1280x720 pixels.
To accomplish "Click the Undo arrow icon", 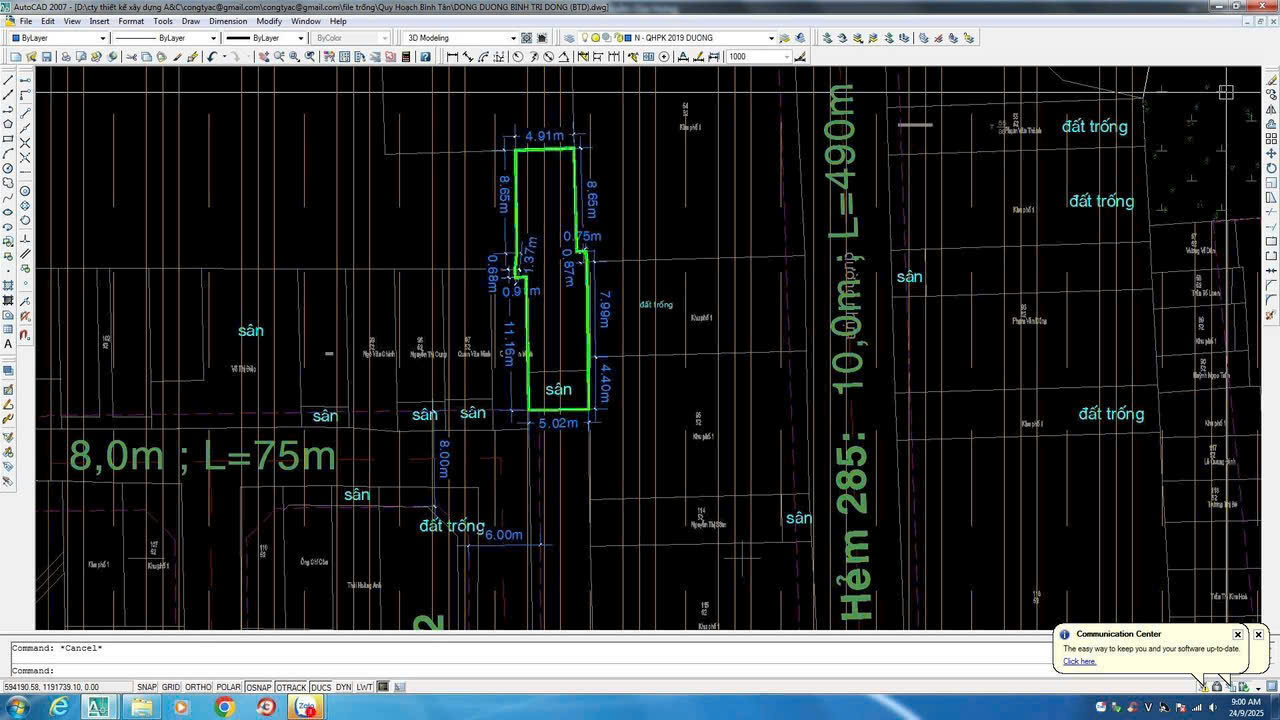I will pyautogui.click(x=212, y=57).
